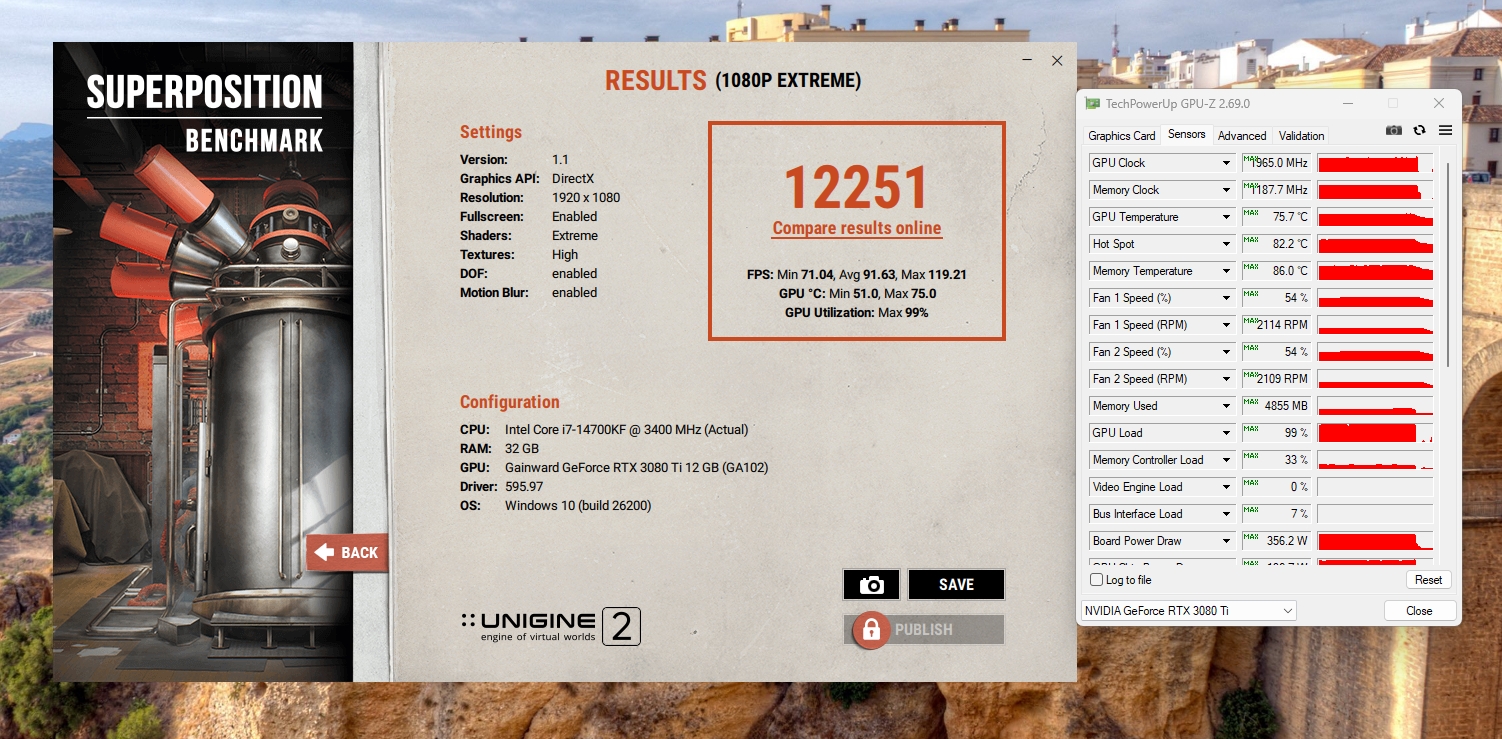The height and width of the screenshot is (739, 1502).
Task: Switch to the Graphics Card tab
Action: [1121, 136]
